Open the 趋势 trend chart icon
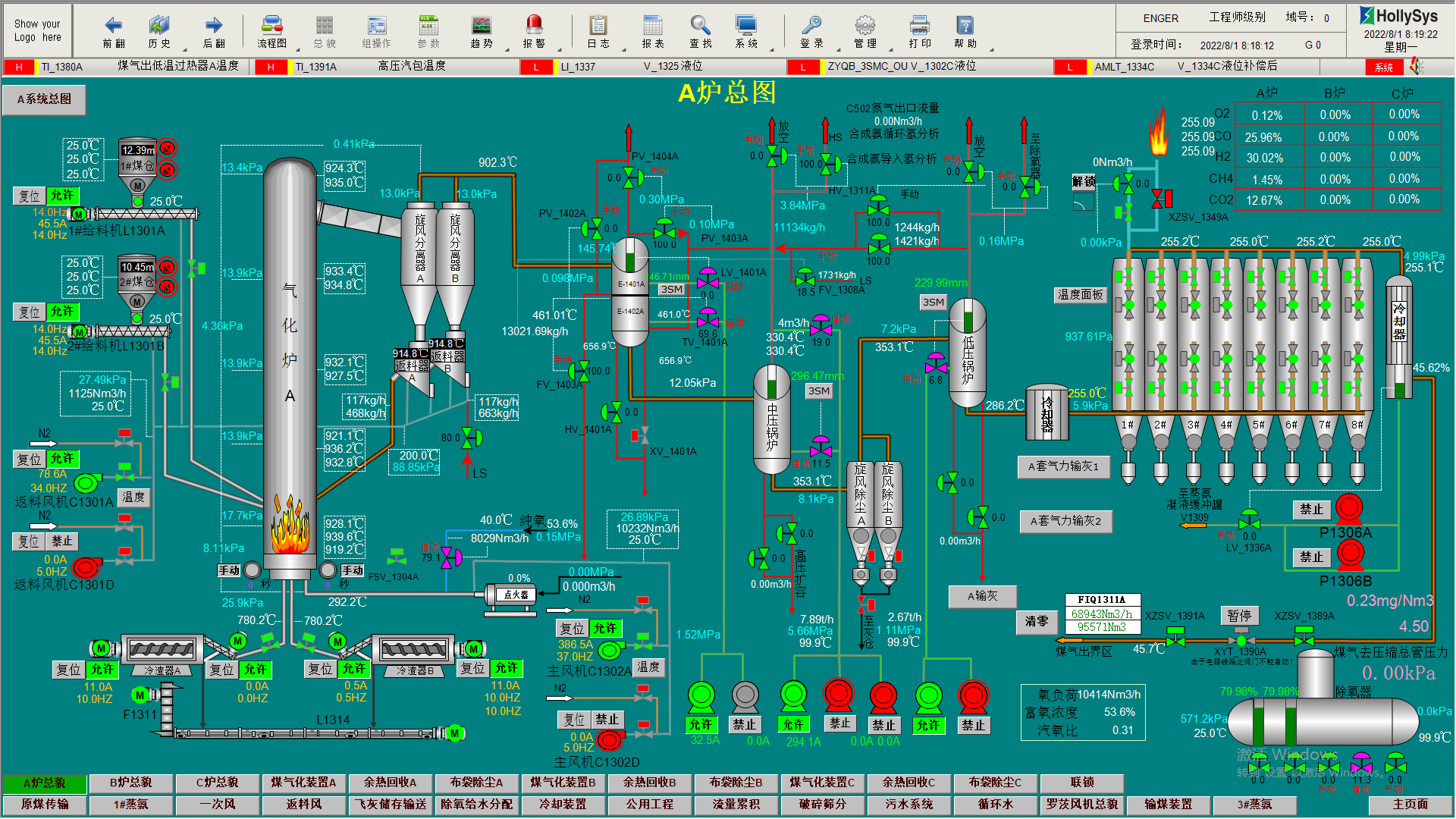 pyautogui.click(x=481, y=25)
